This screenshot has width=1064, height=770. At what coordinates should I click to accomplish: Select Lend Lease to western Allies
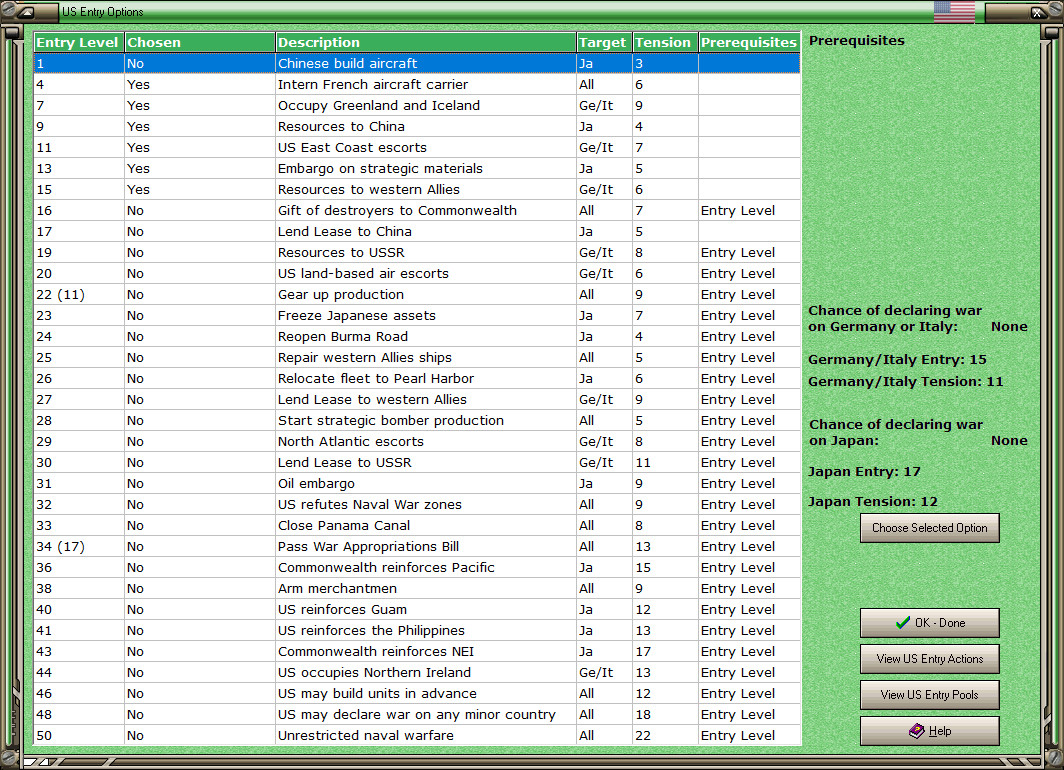coord(417,400)
